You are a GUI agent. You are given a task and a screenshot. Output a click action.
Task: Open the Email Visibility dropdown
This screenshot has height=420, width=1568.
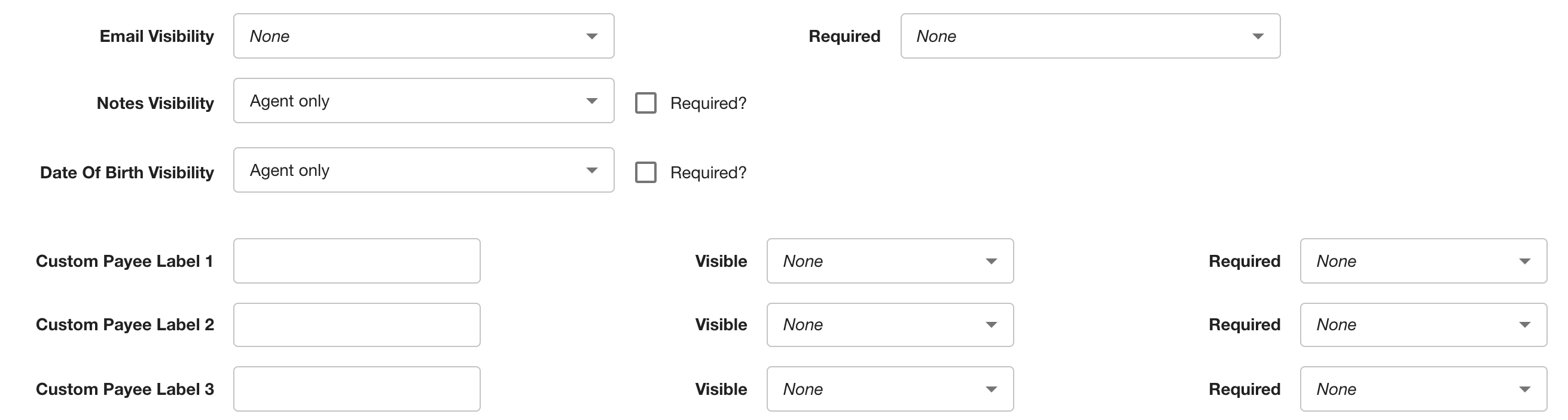[423, 36]
